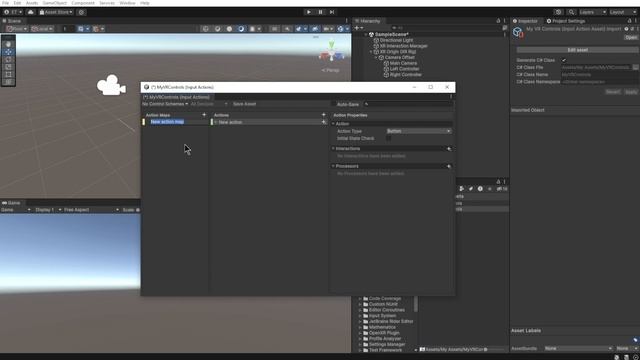Lock the Hierarchy panel
Viewport: 640px width, 360px height.
click(498, 21)
